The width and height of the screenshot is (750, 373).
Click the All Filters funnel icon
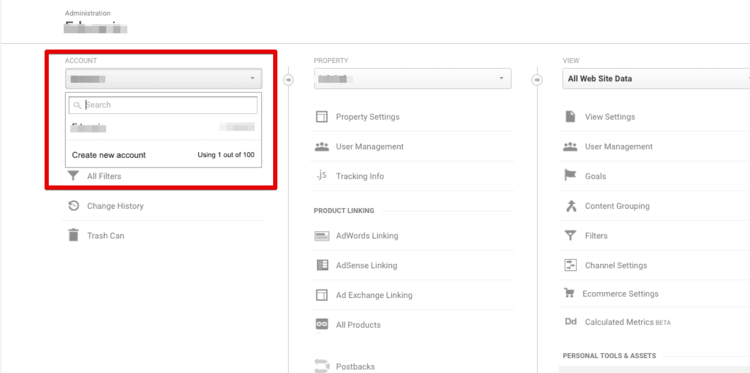coord(73,176)
